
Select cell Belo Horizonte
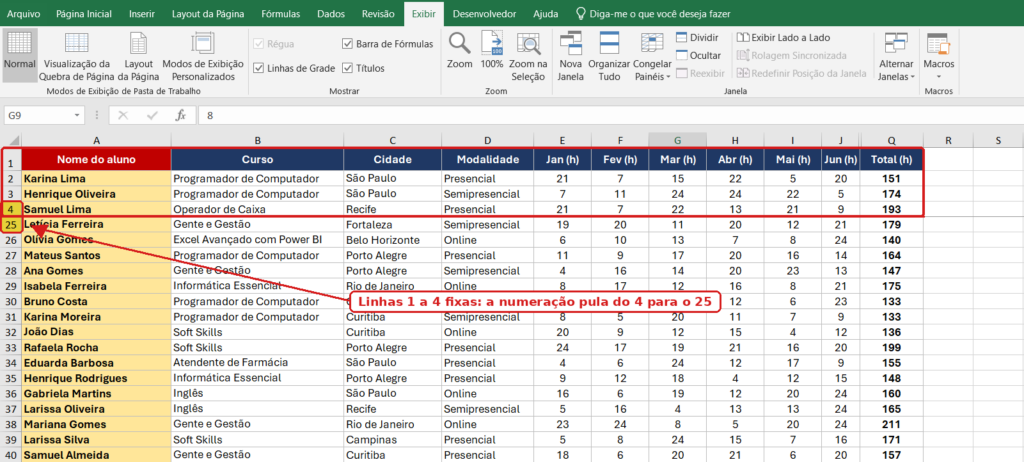pos(392,240)
